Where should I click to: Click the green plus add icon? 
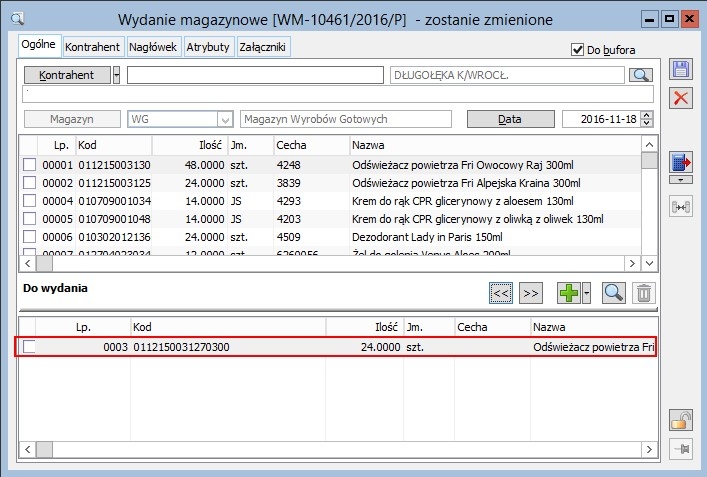tap(569, 294)
